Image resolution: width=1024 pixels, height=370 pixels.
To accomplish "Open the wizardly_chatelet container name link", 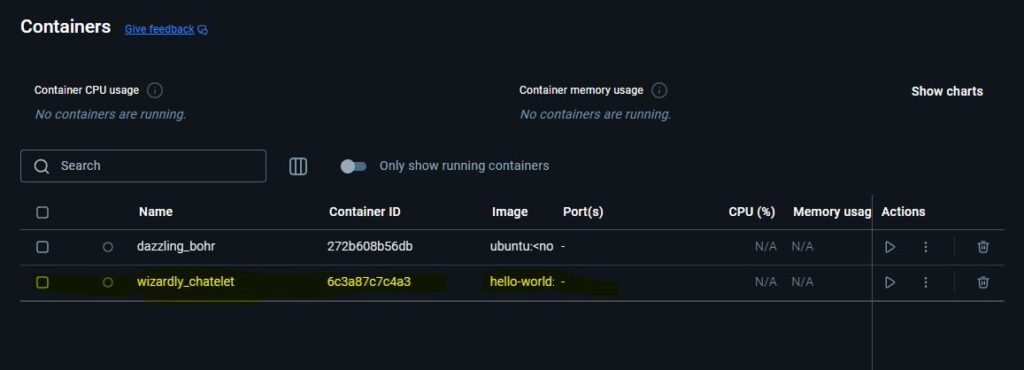I will pyautogui.click(x=185, y=282).
